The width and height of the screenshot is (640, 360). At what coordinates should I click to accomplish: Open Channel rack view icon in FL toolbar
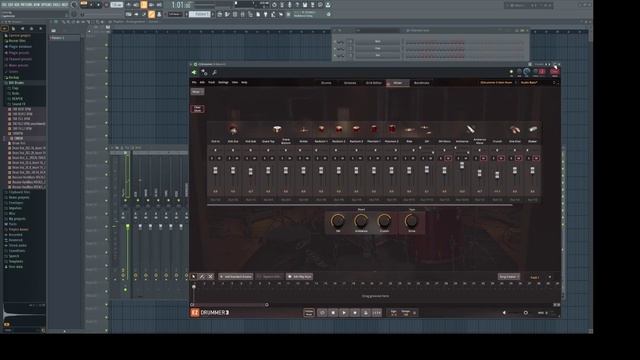[235, 14]
